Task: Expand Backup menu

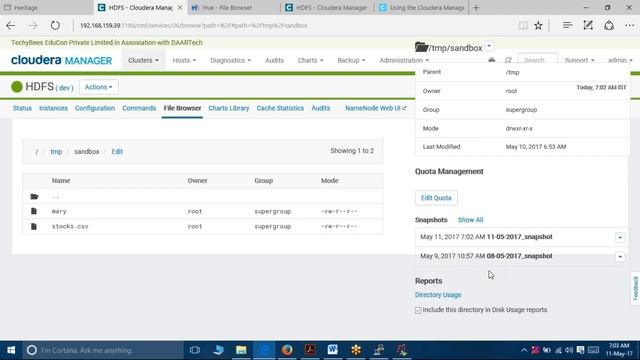Action: (351, 60)
